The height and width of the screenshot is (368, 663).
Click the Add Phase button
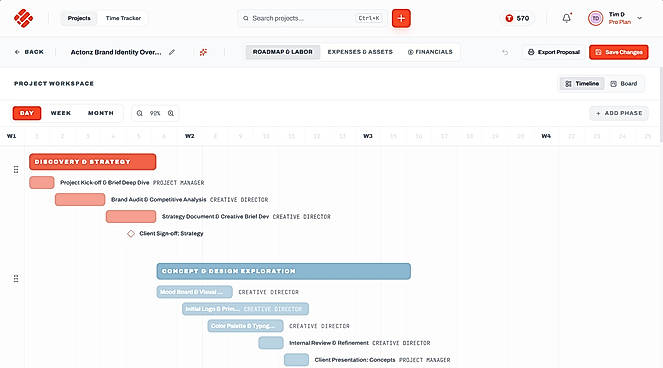click(619, 113)
